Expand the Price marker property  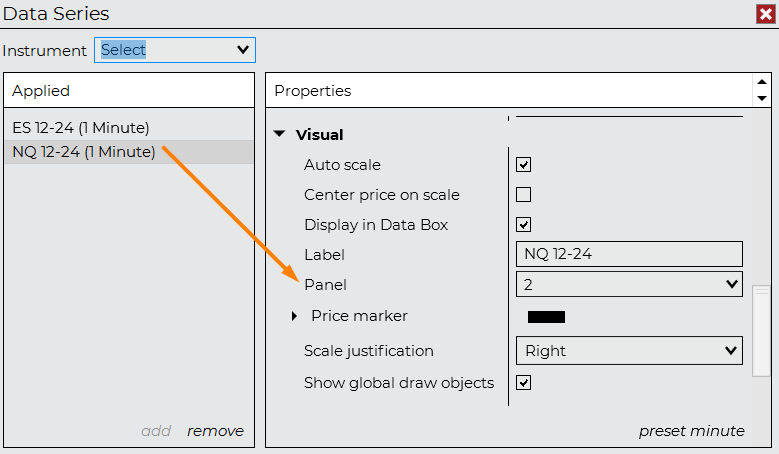294,316
